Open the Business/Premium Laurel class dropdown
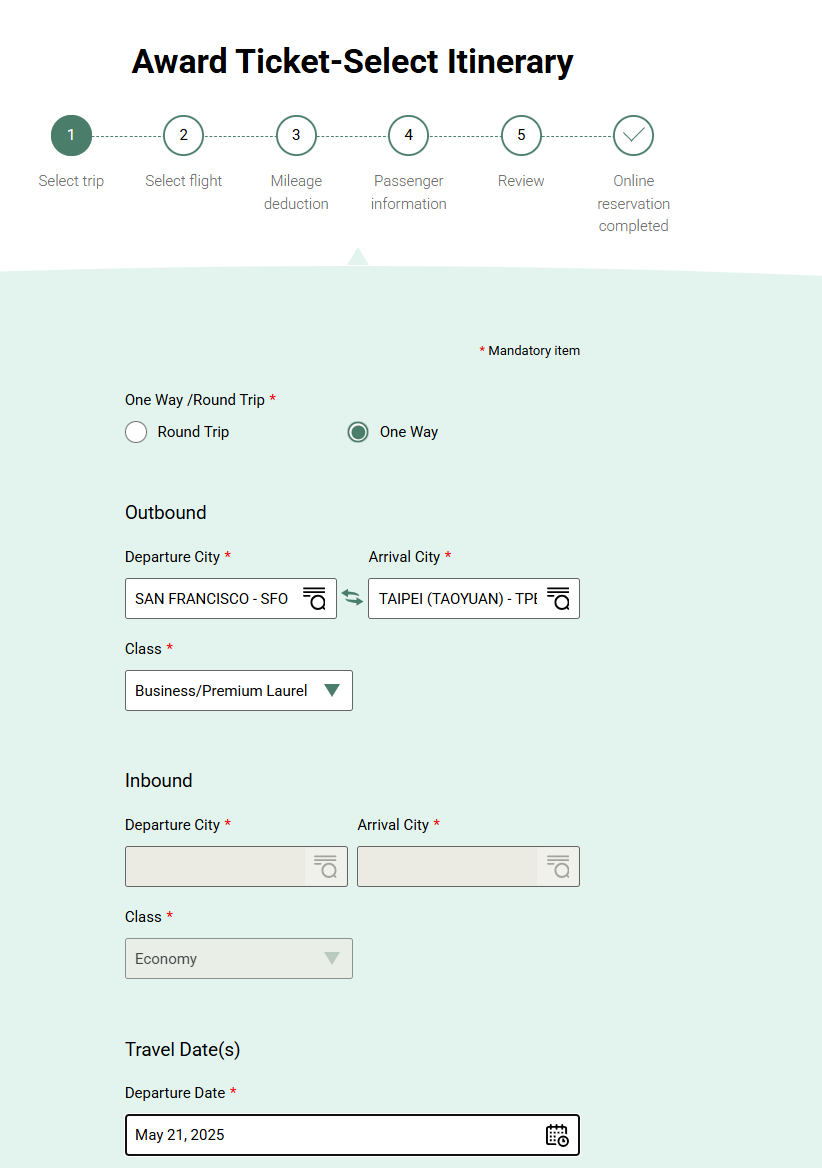The height and width of the screenshot is (1168, 822). [x=239, y=691]
